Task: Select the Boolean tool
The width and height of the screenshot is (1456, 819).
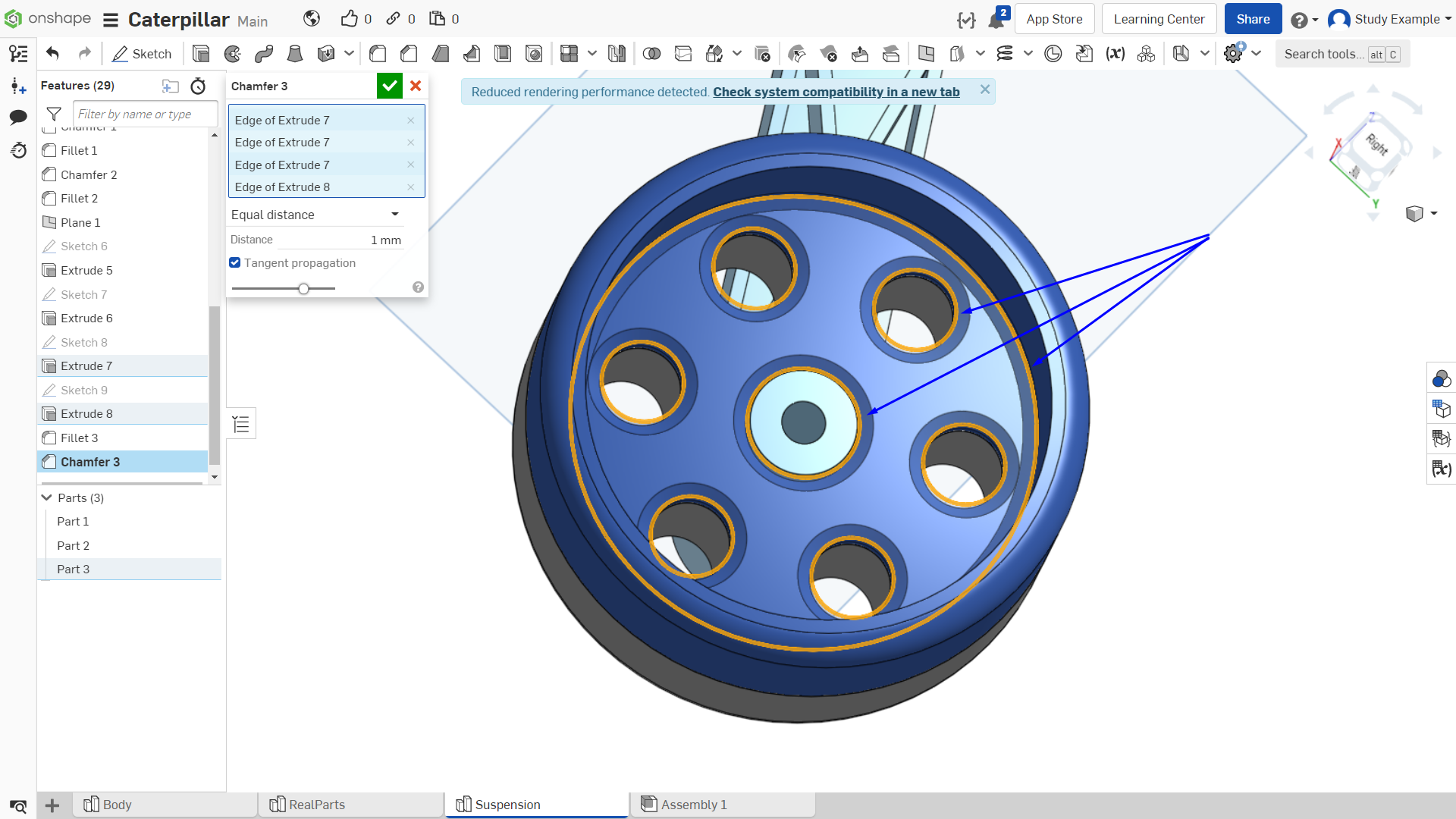Action: click(651, 54)
